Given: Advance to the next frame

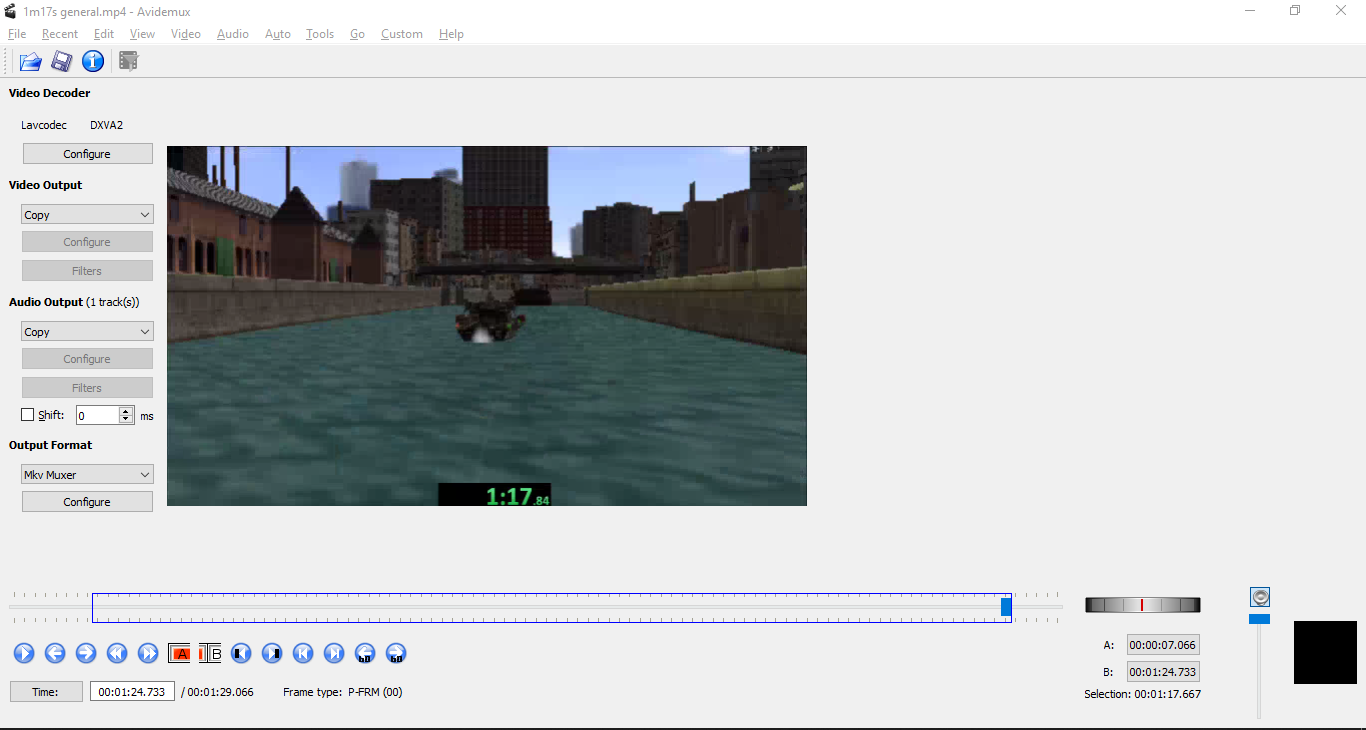Looking at the screenshot, I should coord(86,653).
